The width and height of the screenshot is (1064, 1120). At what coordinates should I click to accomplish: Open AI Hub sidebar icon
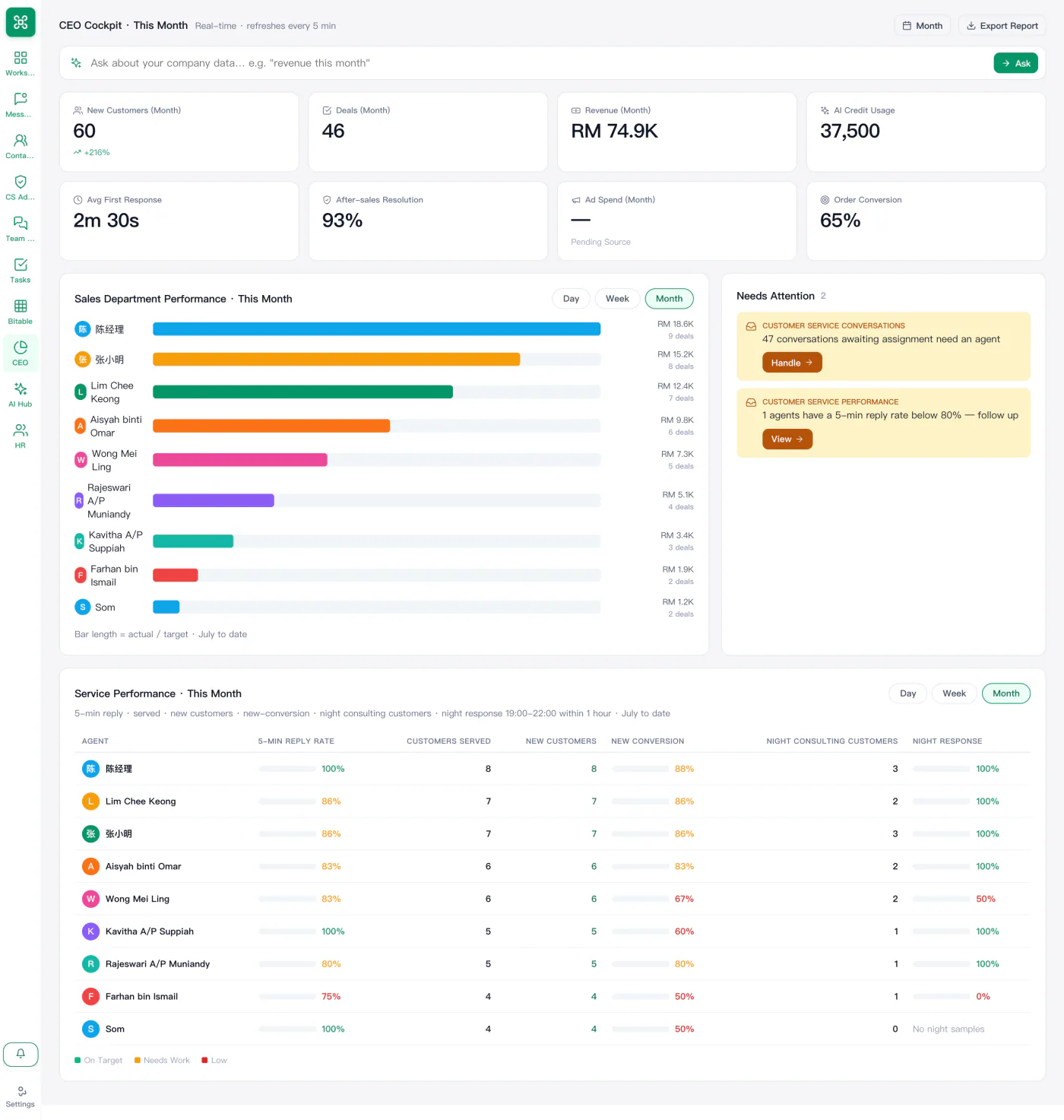[x=21, y=395]
